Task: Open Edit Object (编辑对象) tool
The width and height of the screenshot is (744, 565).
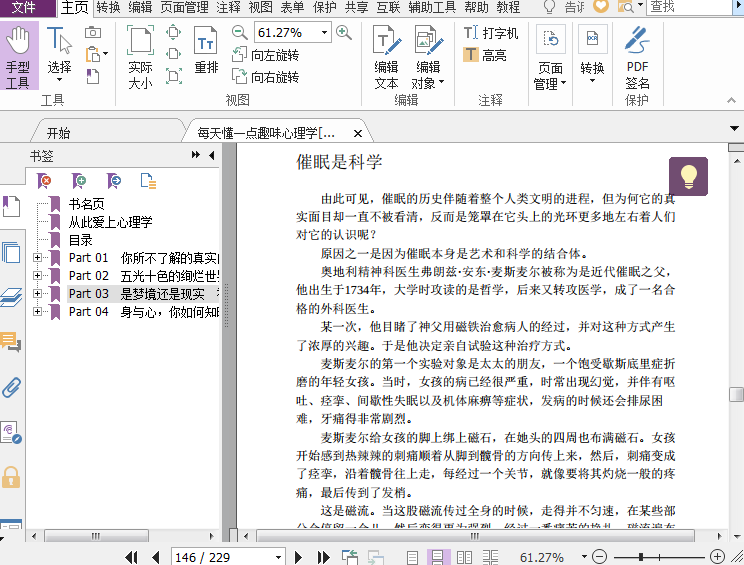Action: click(428, 57)
